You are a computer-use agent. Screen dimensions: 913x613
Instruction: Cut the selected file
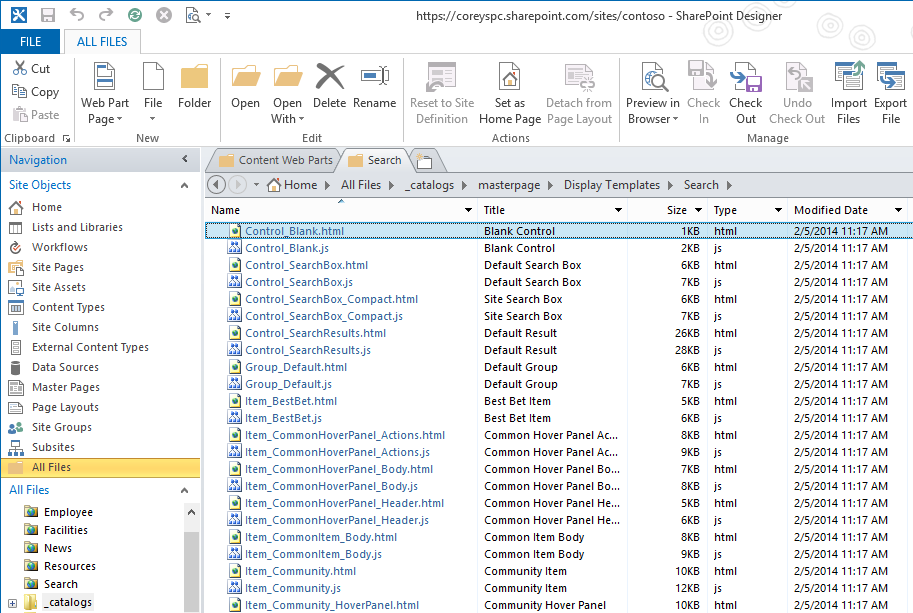coord(31,68)
